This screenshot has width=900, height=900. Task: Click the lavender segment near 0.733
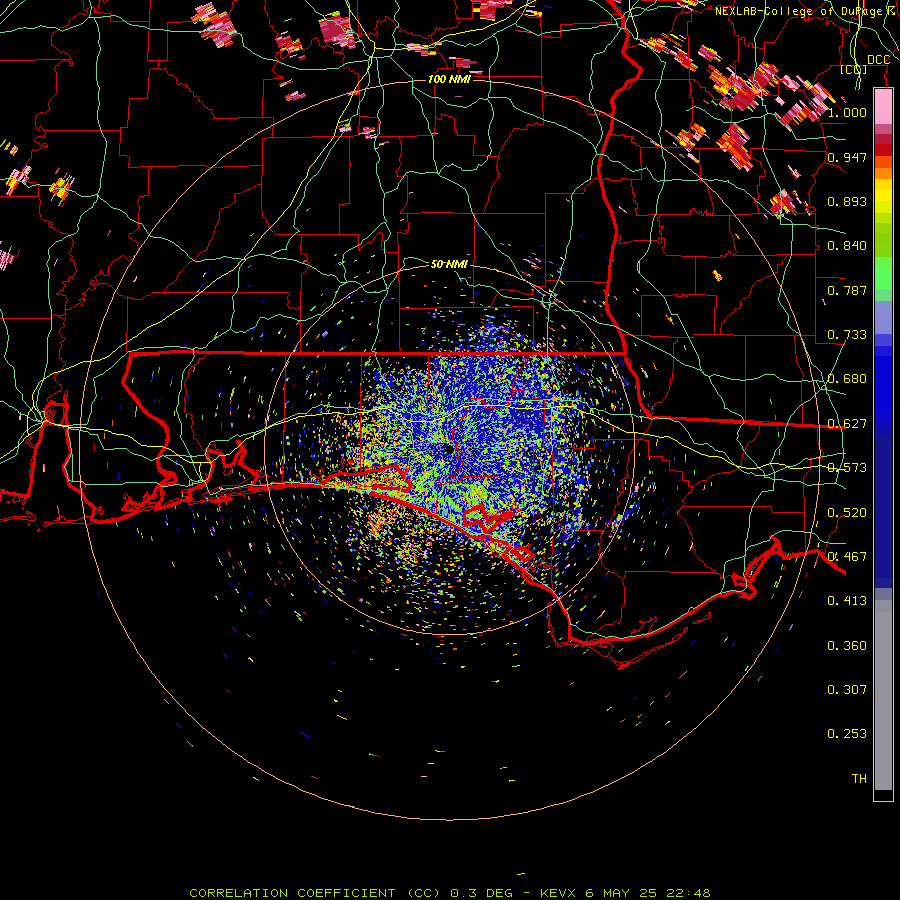tap(883, 317)
